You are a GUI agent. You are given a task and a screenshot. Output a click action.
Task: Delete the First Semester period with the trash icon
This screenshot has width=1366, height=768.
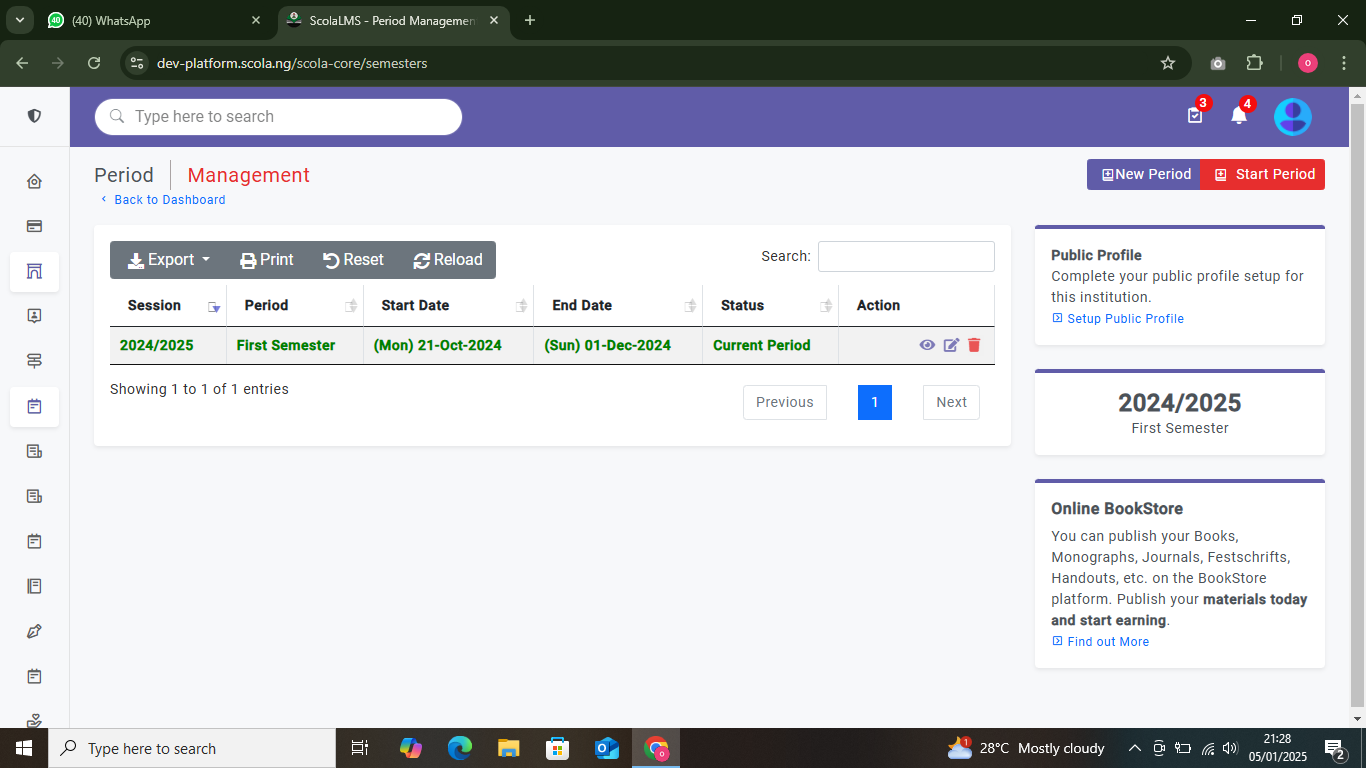pyautogui.click(x=974, y=345)
